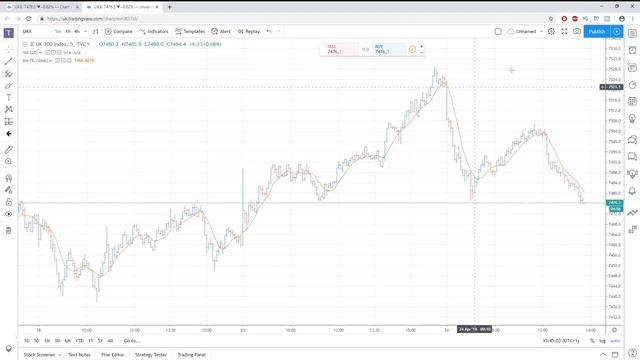640x360 pixels.
Task: Select the All date range
Action: click(x=110, y=340)
